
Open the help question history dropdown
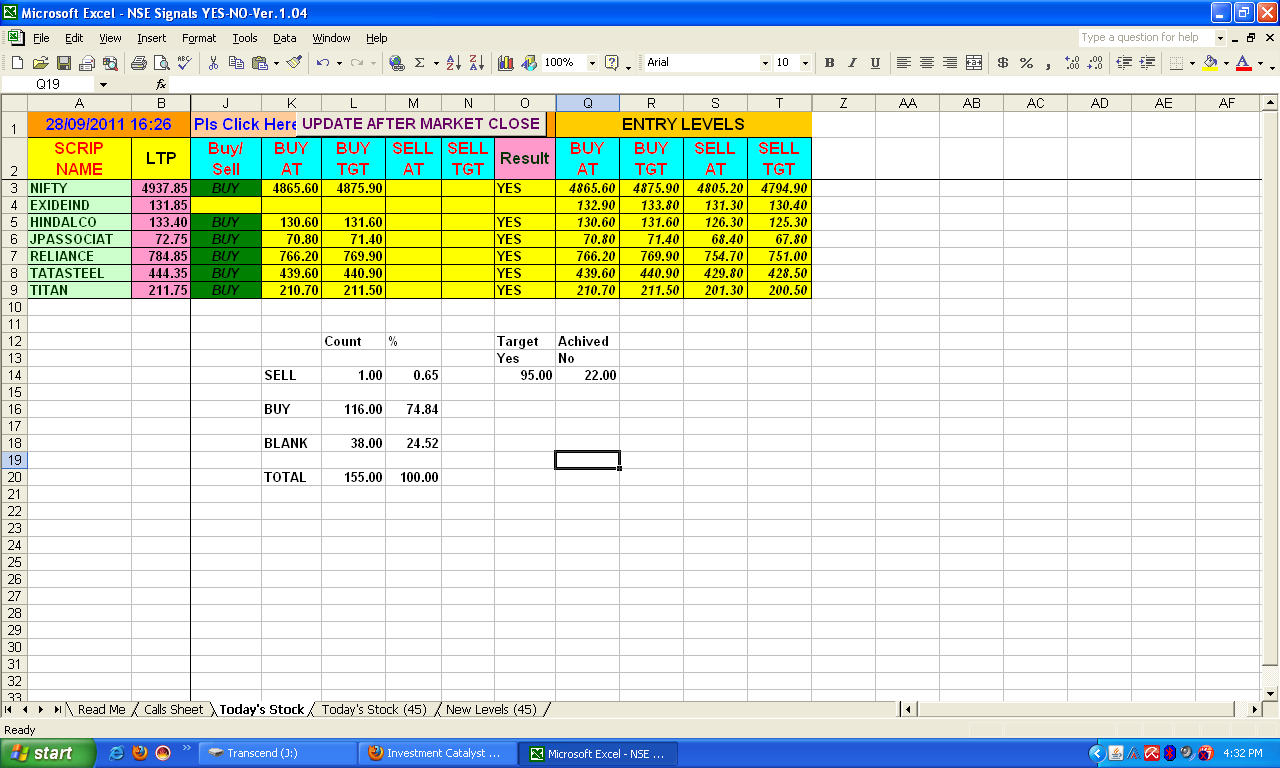[x=1220, y=38]
